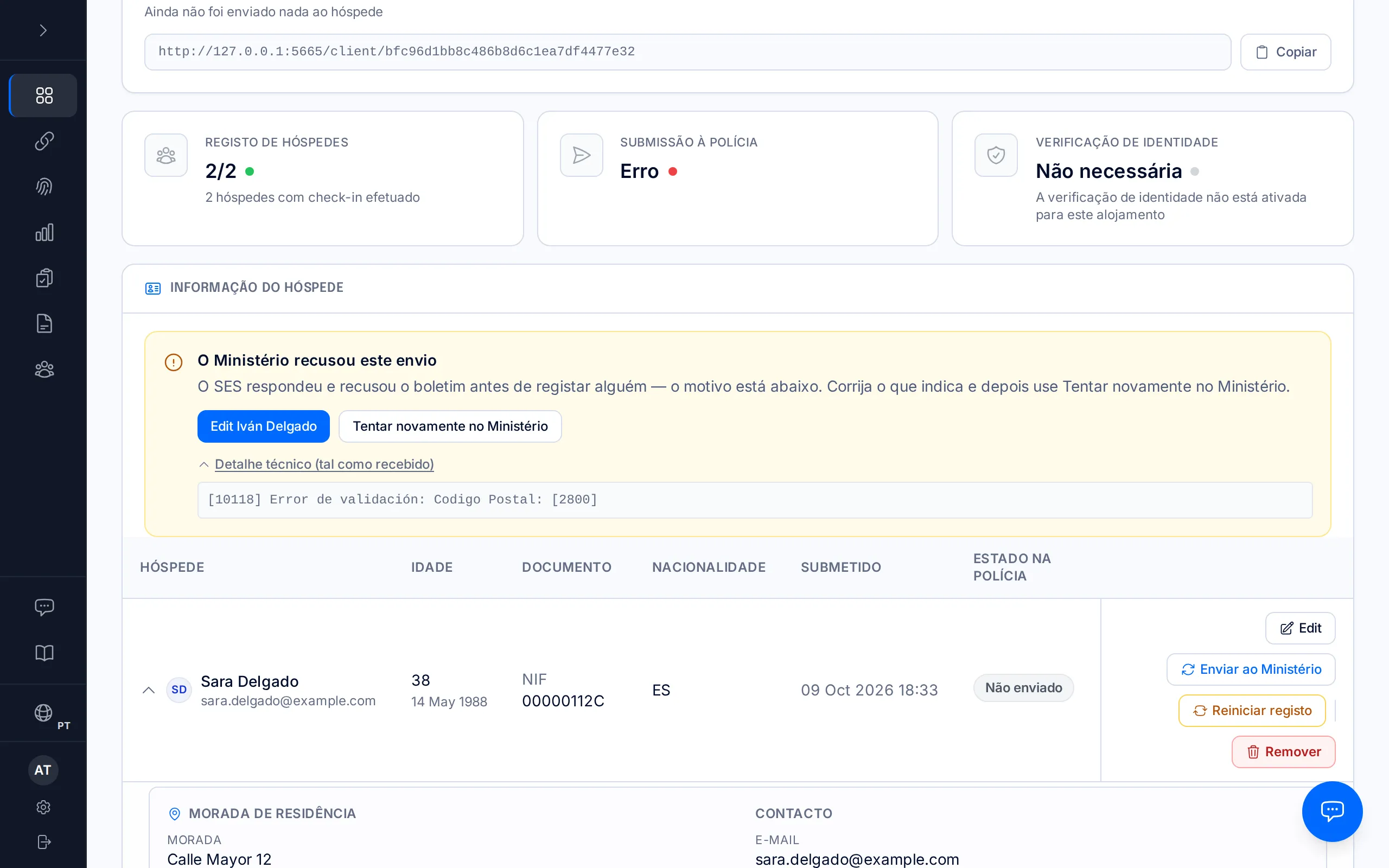The image size is (1389, 868).
Task: Open the clipboard checklist icon in sidebar
Action: 43,278
